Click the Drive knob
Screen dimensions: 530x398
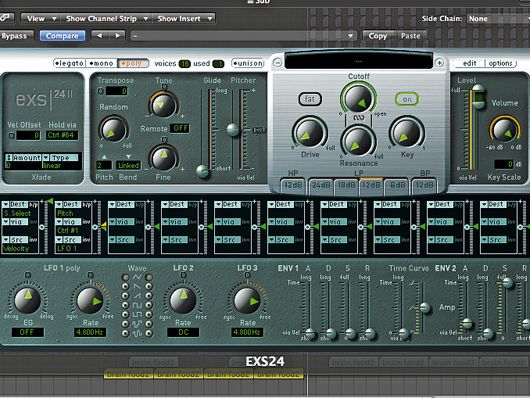point(310,132)
